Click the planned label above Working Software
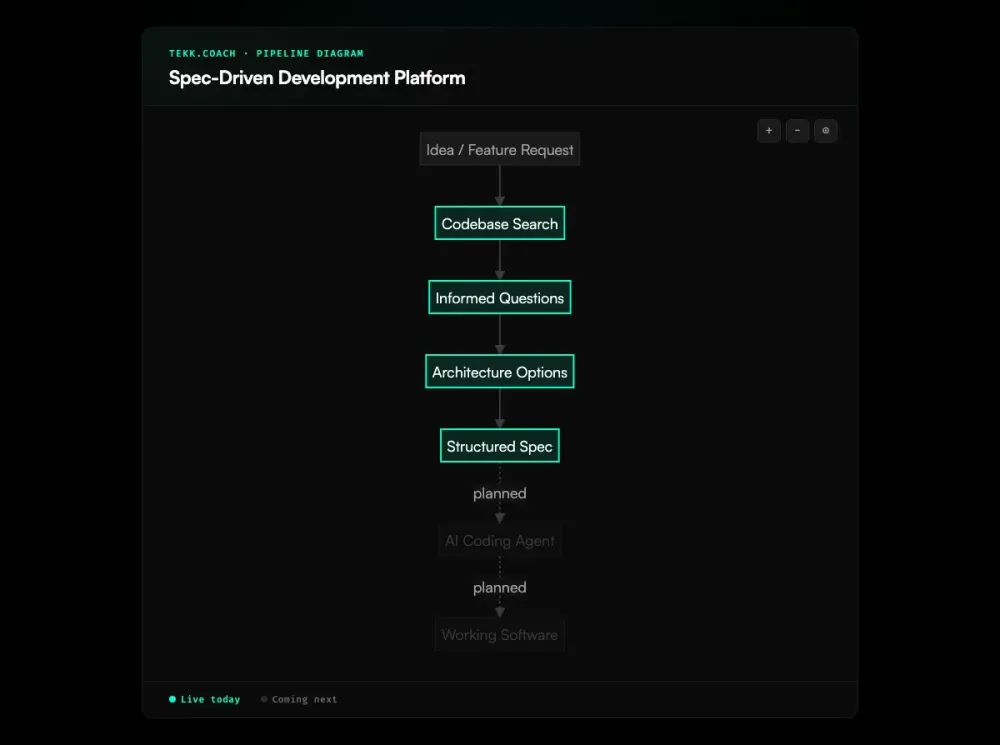The height and width of the screenshot is (745, 1000). 499,587
